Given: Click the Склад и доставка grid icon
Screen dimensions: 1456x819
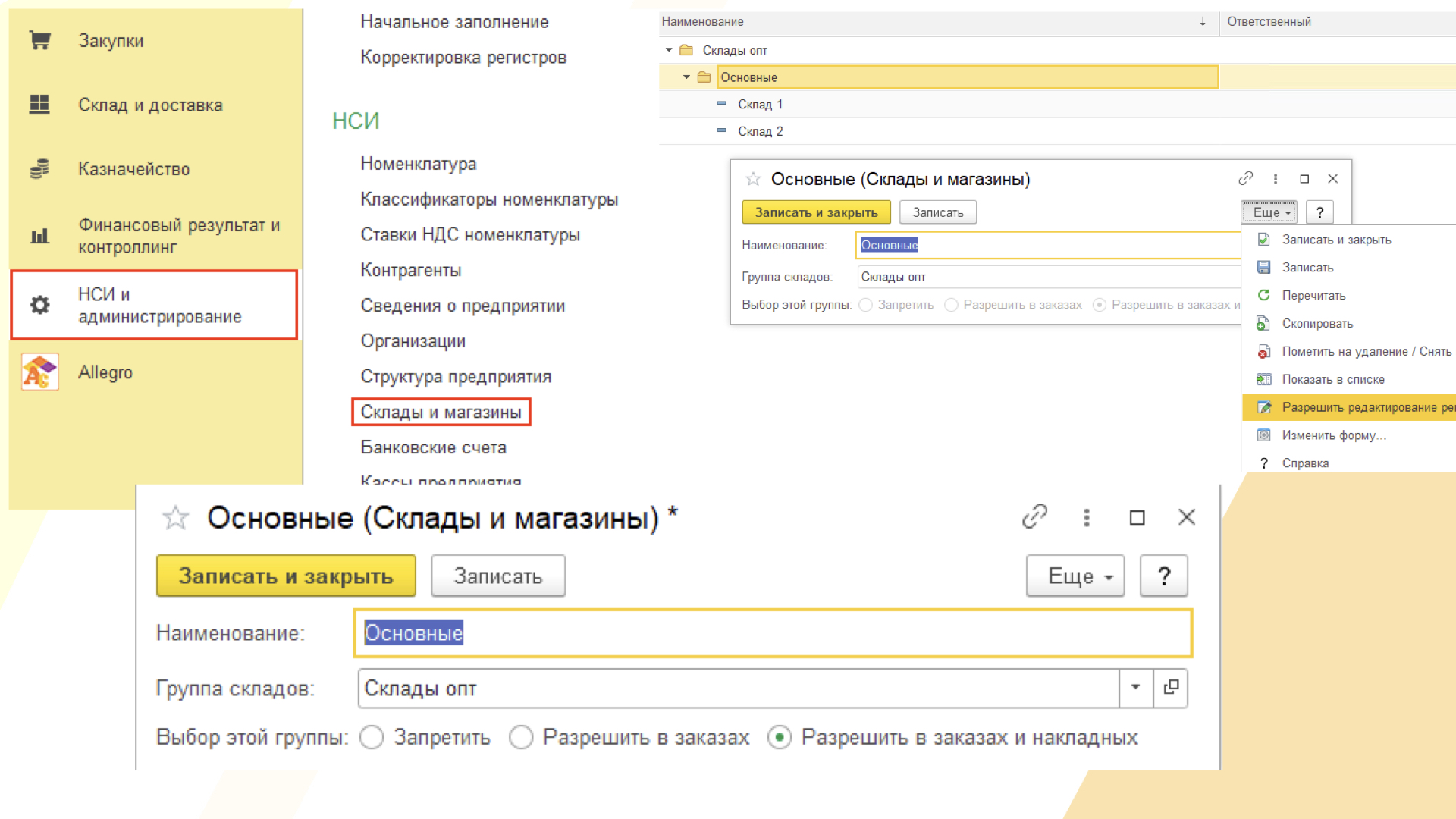Looking at the screenshot, I should pyautogui.click(x=39, y=104).
